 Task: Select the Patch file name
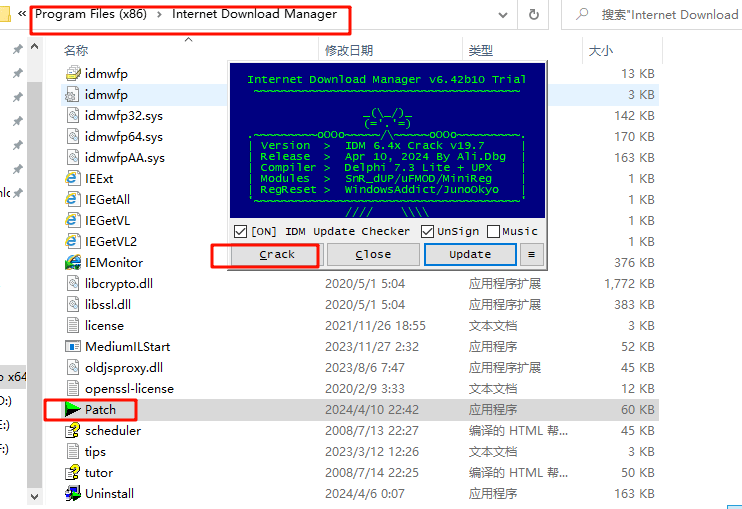100,410
